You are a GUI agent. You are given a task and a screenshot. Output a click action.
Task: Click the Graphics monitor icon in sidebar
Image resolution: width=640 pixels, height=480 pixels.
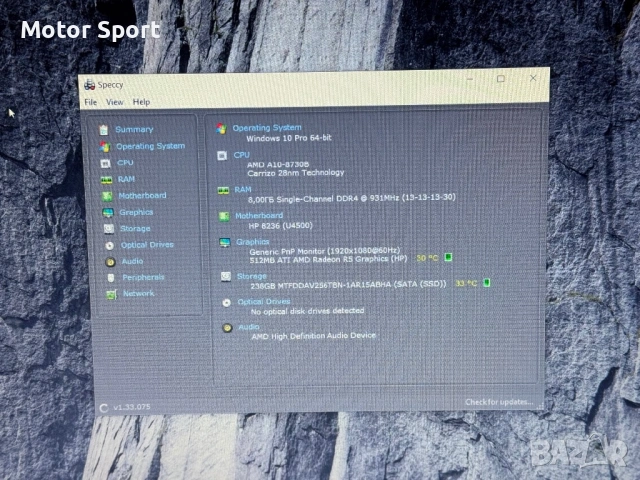coord(108,212)
